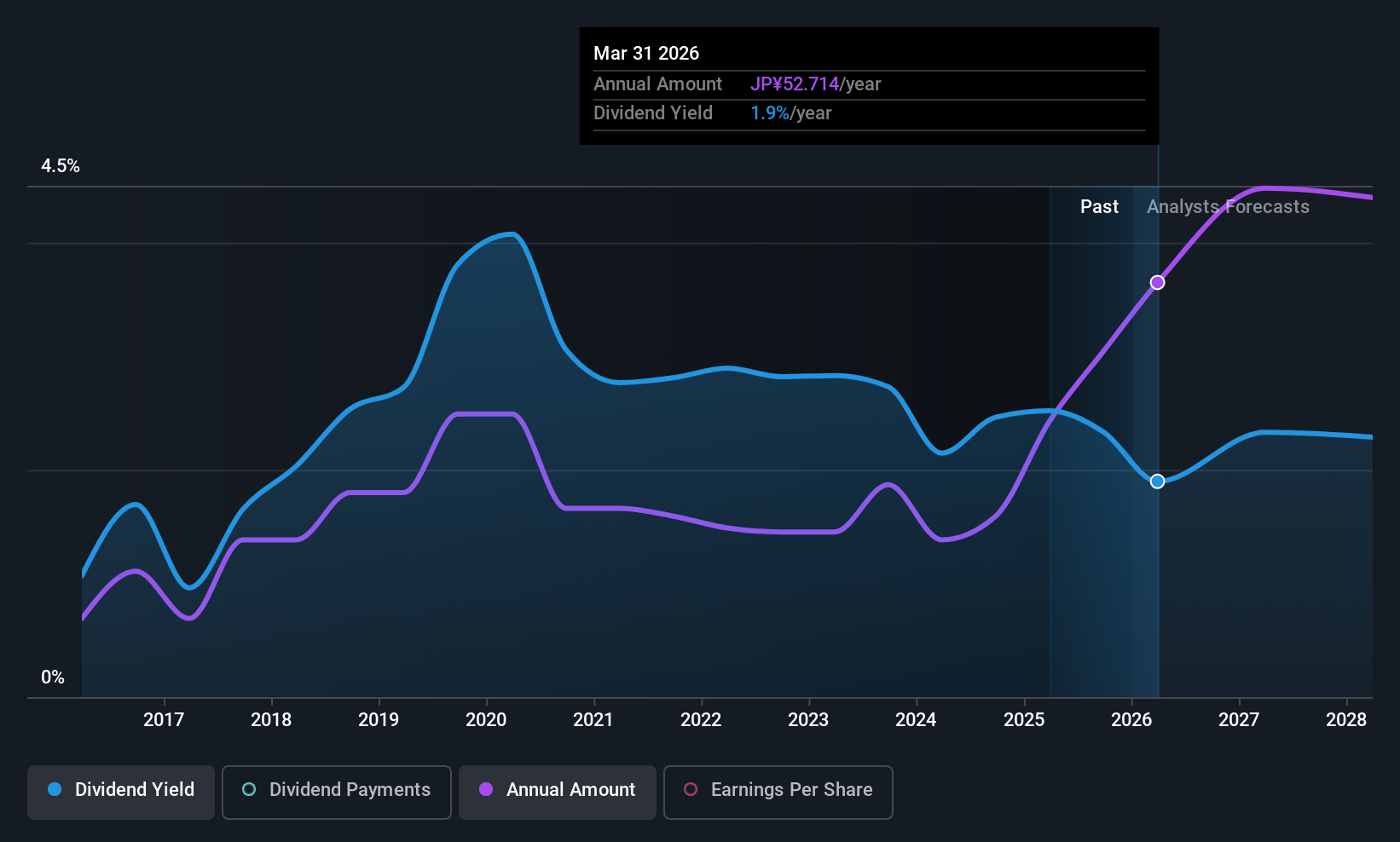Screen dimensions: 1400x842
Task: Toggle the Annual Amount legend button
Action: [558, 793]
